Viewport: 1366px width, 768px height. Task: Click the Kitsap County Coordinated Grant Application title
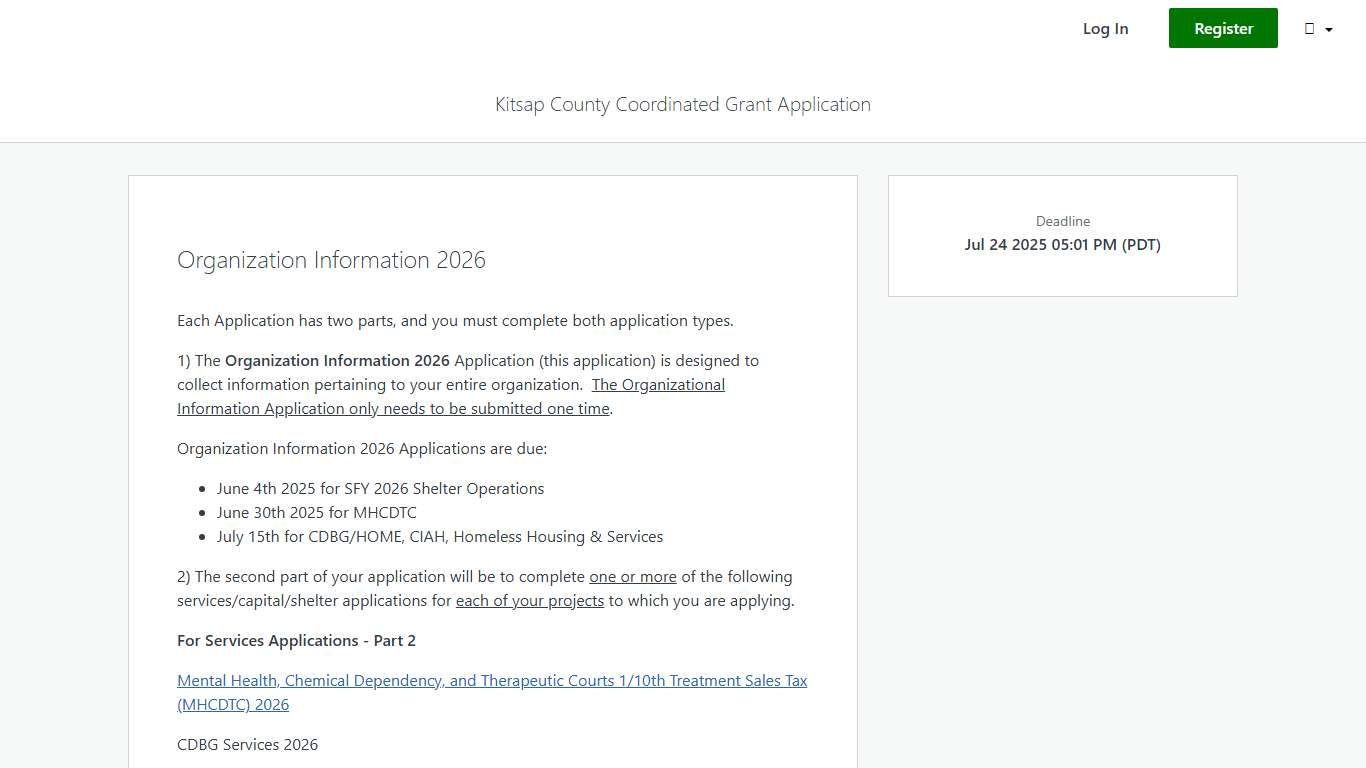pos(683,104)
